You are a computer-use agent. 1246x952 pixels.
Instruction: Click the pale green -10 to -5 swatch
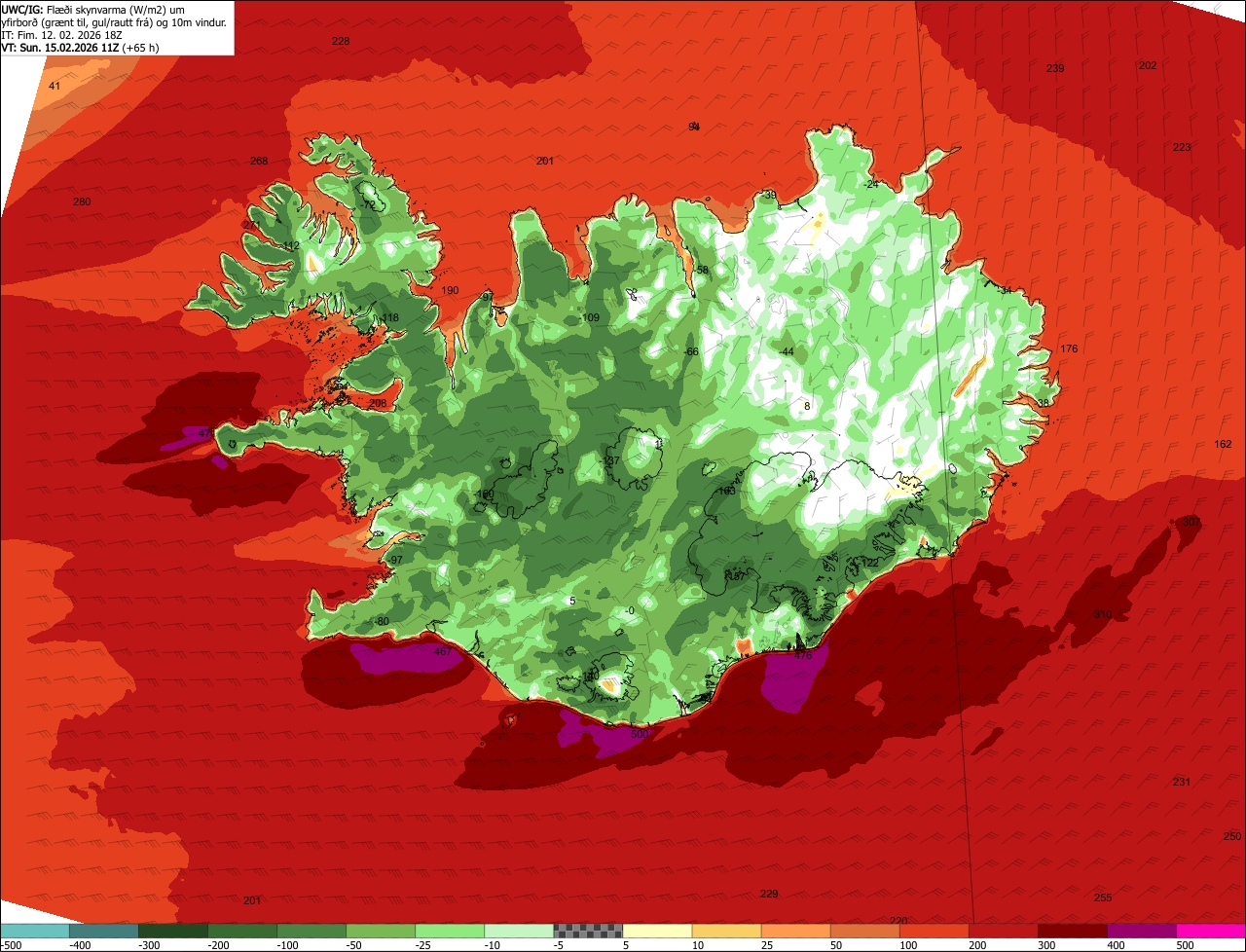coord(519,931)
